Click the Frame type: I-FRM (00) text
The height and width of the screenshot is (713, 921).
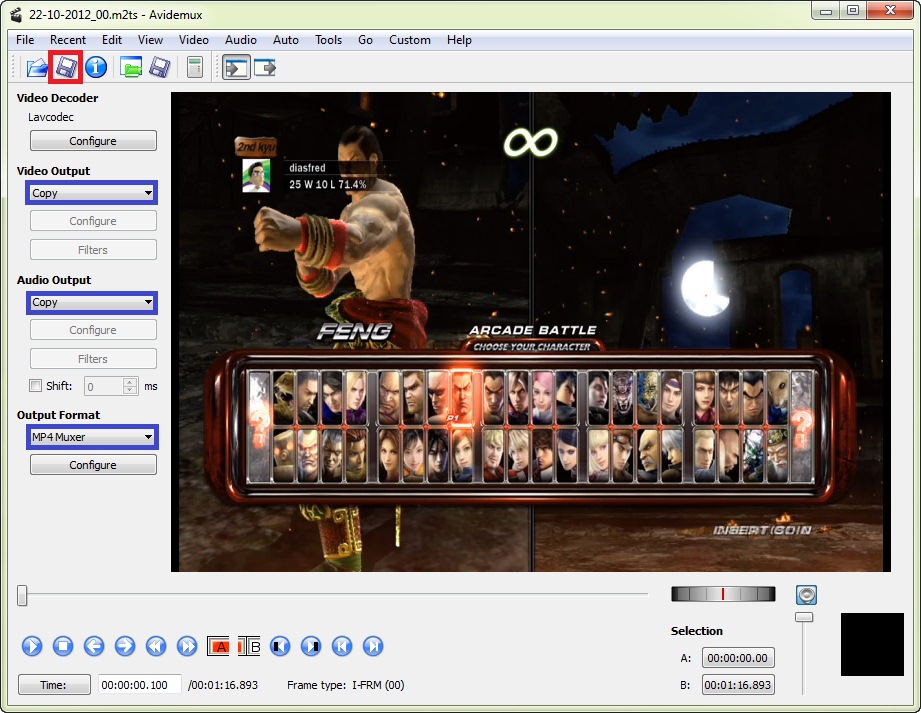(x=345, y=685)
